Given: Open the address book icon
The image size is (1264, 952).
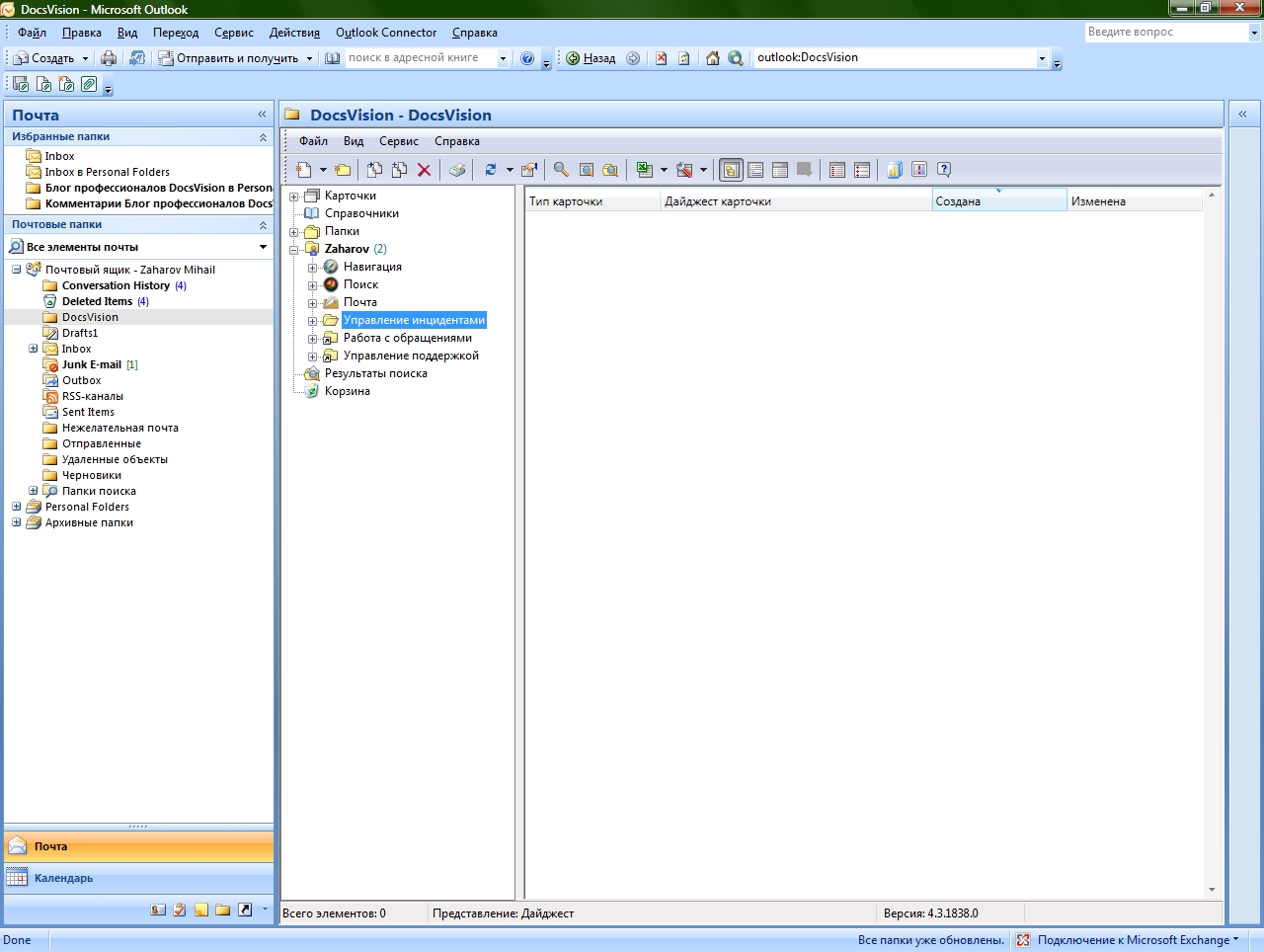Looking at the screenshot, I should pos(333,58).
